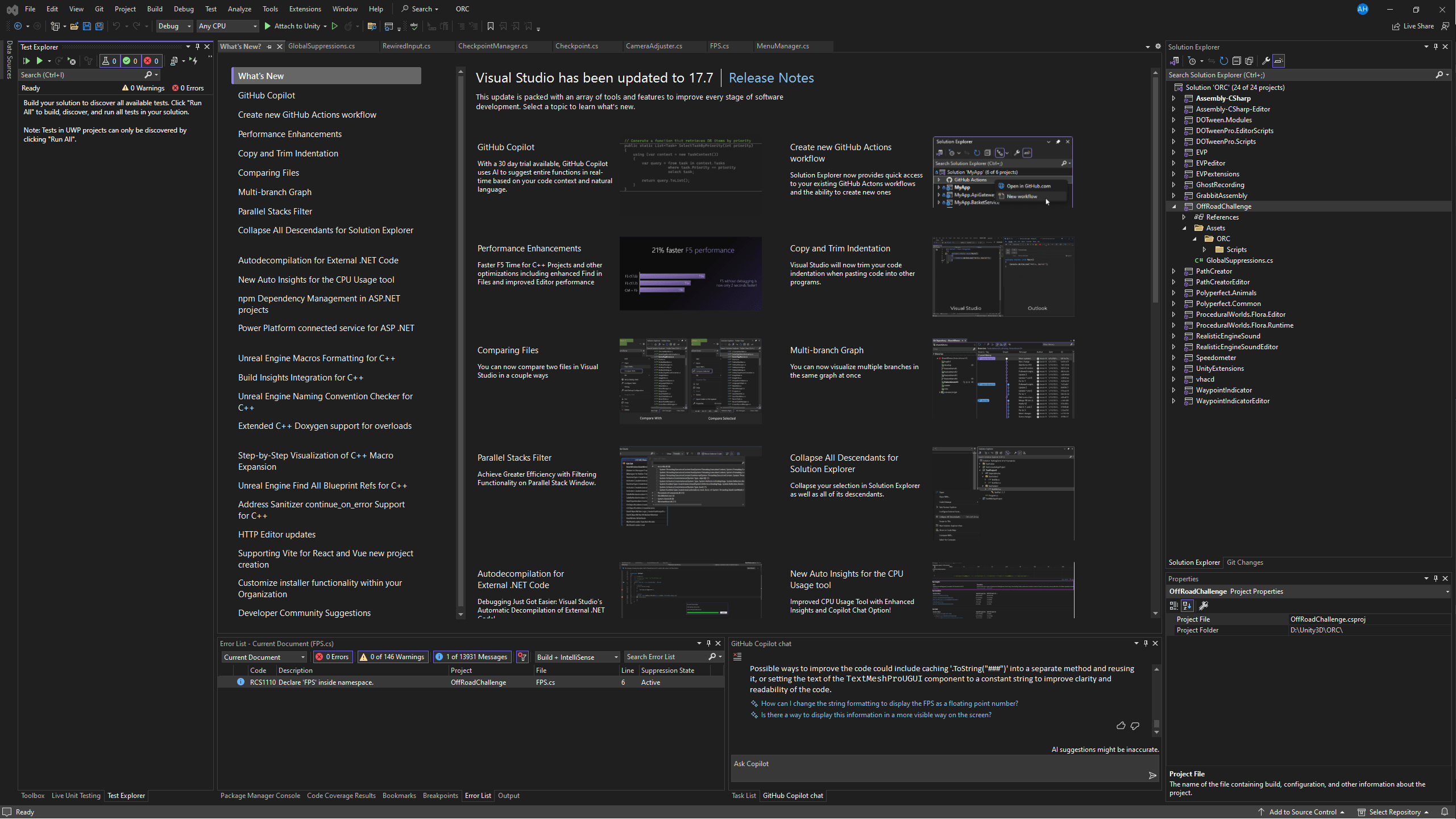
Task: Click Refresh icon in Solution Explorer toolbar
Action: (x=1224, y=61)
